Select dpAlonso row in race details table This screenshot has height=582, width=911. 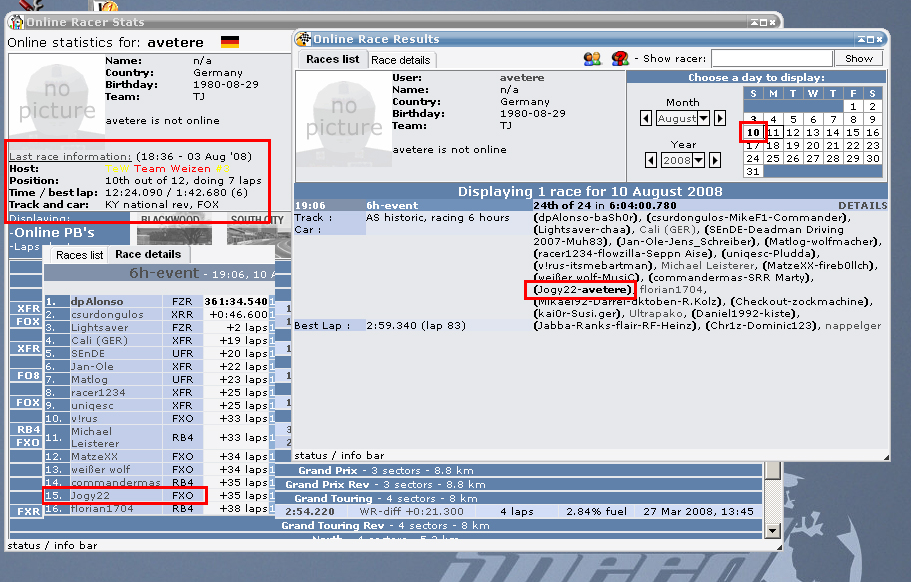click(159, 301)
